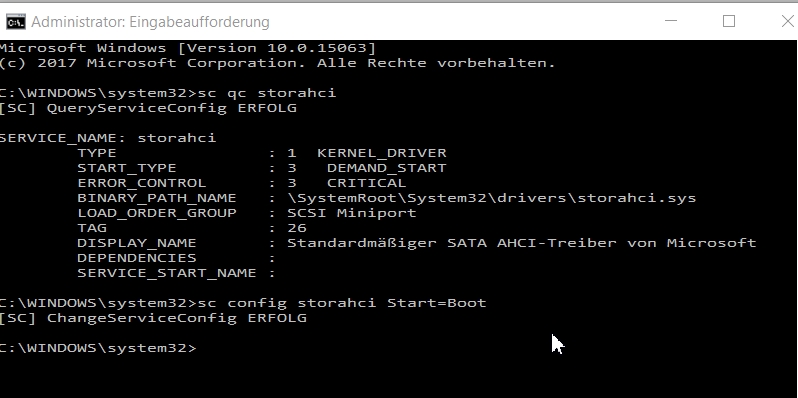798x398 pixels.
Task: Click the 'KERNEL_DRIVER' type value
Action: pyautogui.click(x=382, y=153)
